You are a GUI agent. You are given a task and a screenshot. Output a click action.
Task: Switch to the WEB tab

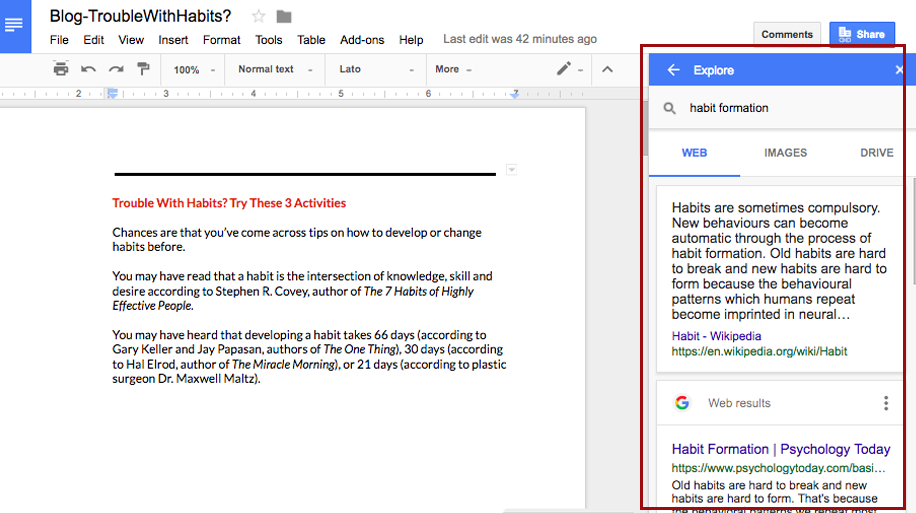coord(694,152)
